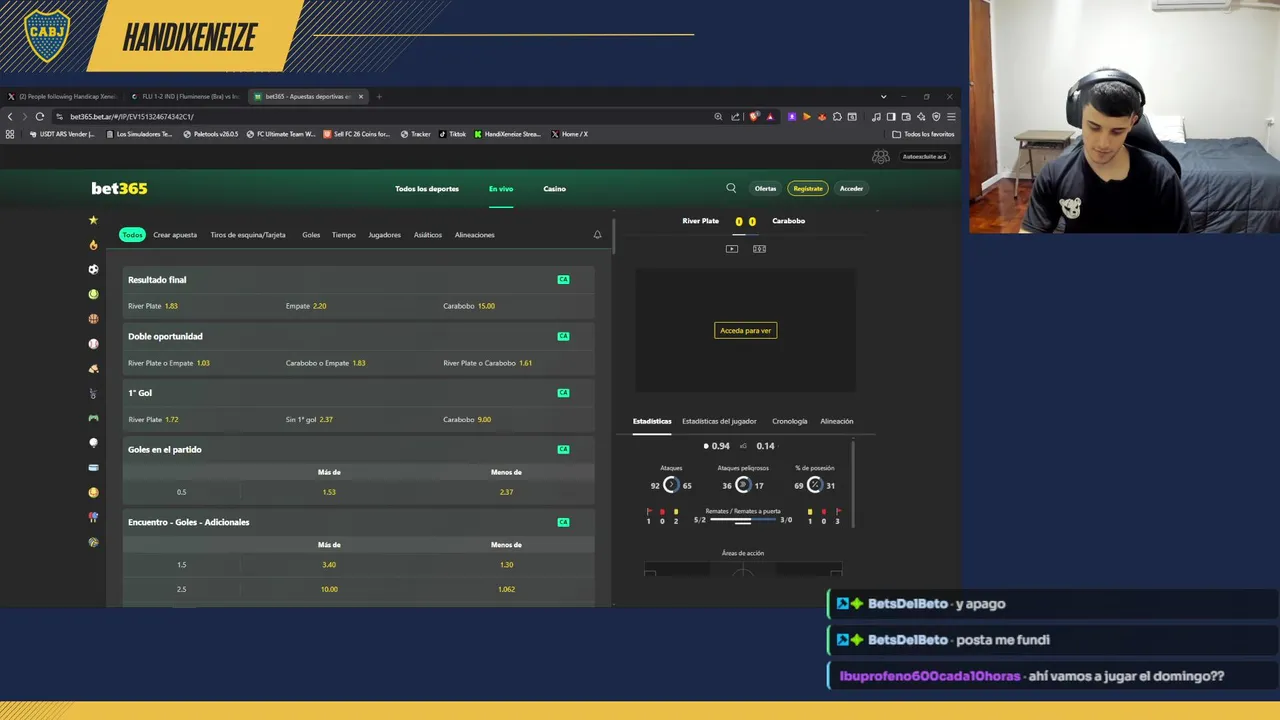Select the tennis ball sport icon

tap(93, 294)
